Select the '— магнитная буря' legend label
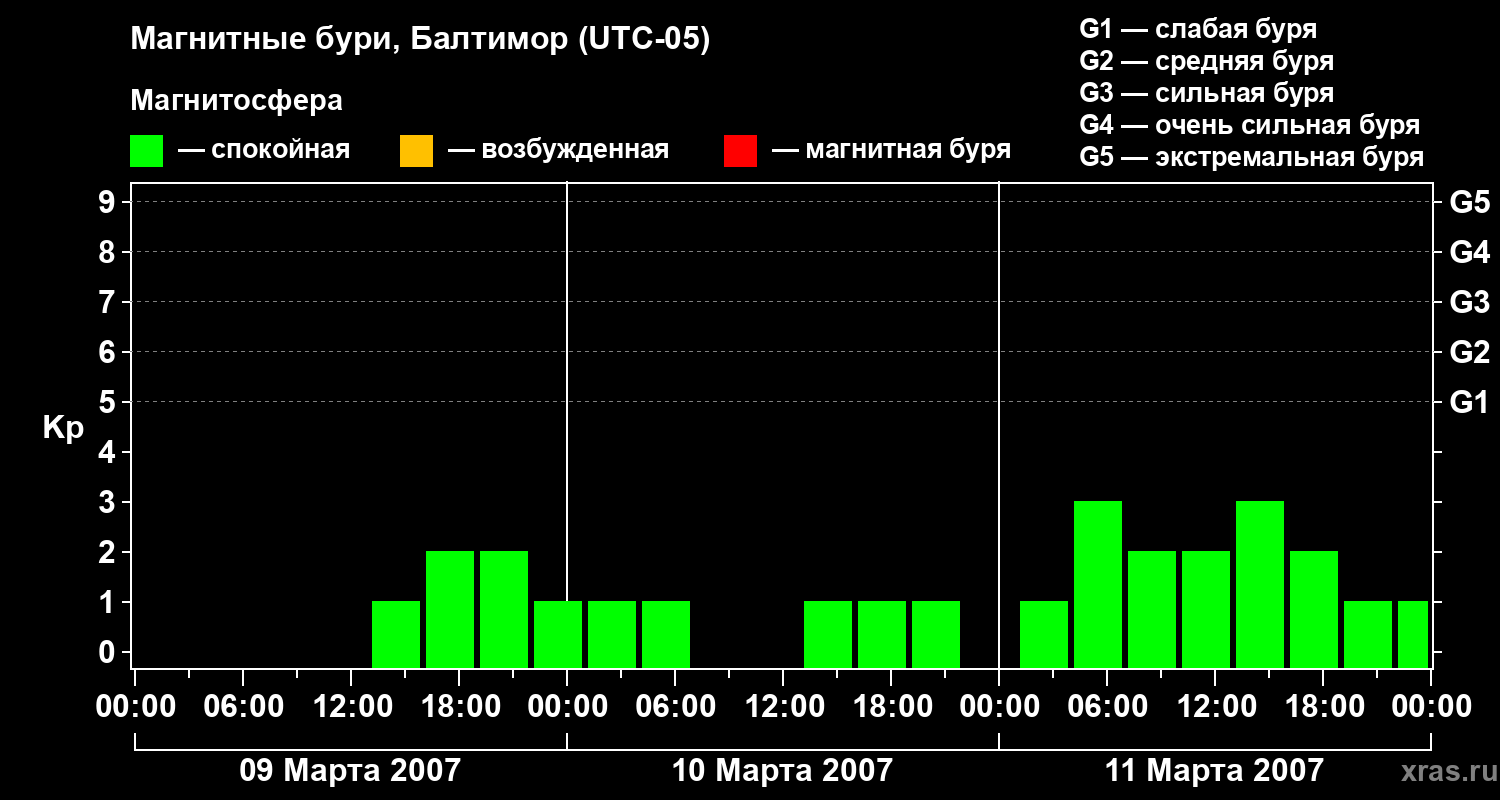This screenshot has width=1500, height=800. tap(891, 151)
